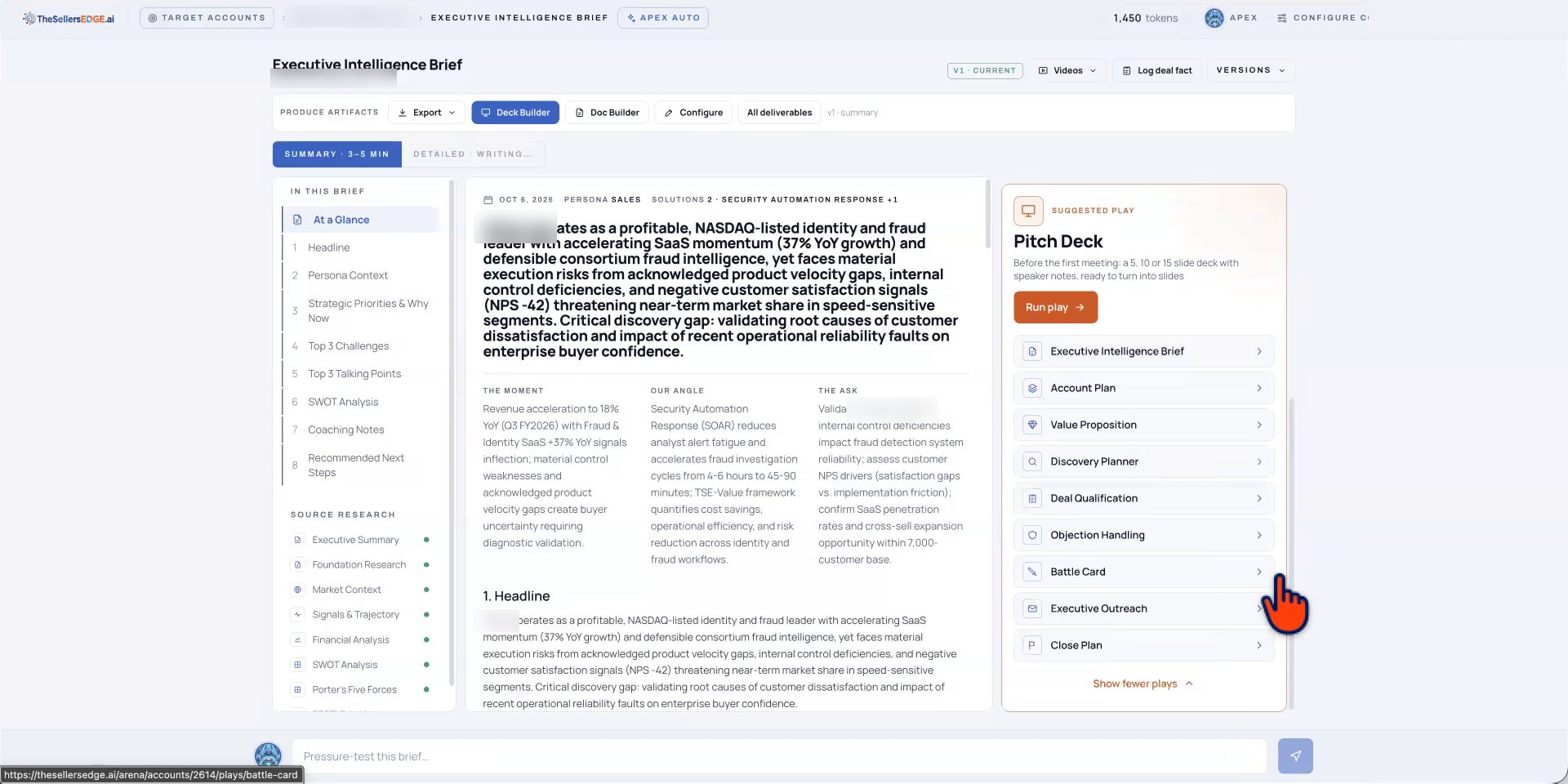Expand Battle Card play chevron
1568x784 pixels.
tap(1259, 572)
